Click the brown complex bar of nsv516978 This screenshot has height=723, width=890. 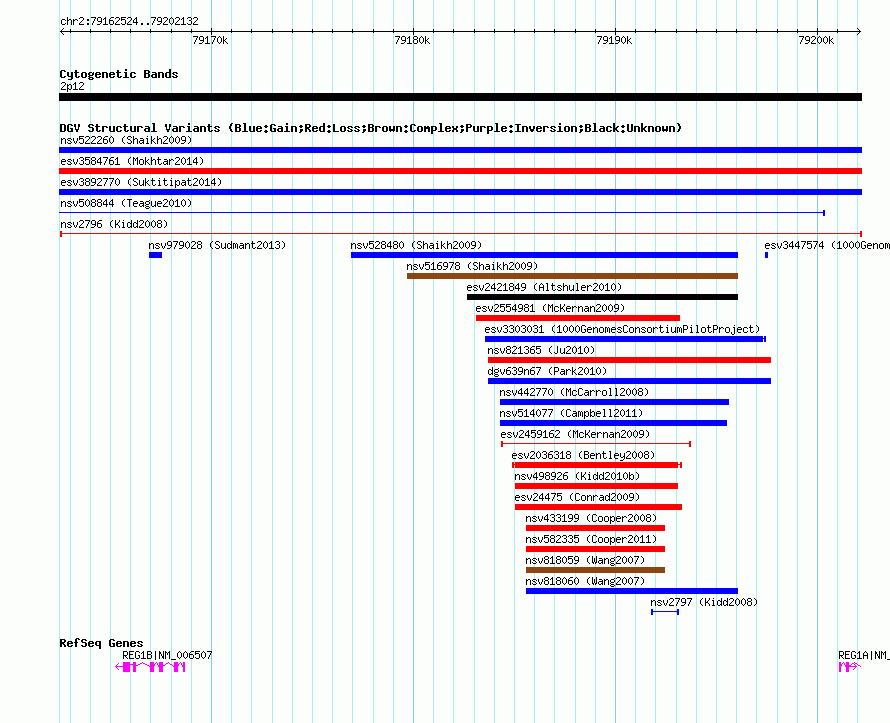[572, 276]
